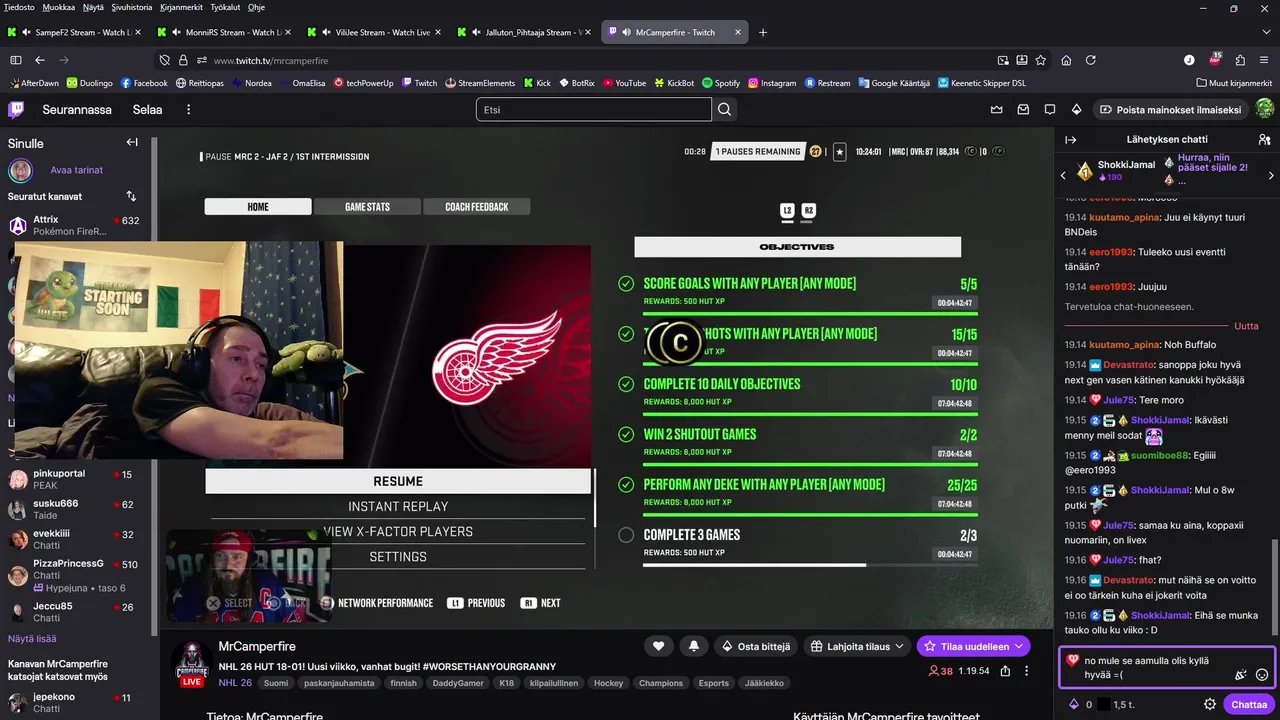This screenshot has width=1280, height=720.
Task: Open the user avatar menu
Action: pos(1265,109)
